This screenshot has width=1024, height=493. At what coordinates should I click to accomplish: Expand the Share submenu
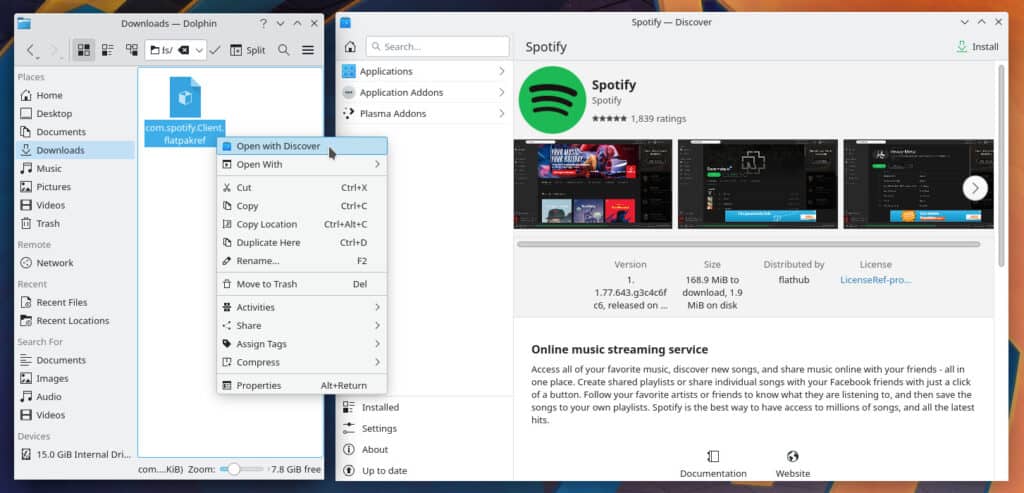(x=302, y=326)
